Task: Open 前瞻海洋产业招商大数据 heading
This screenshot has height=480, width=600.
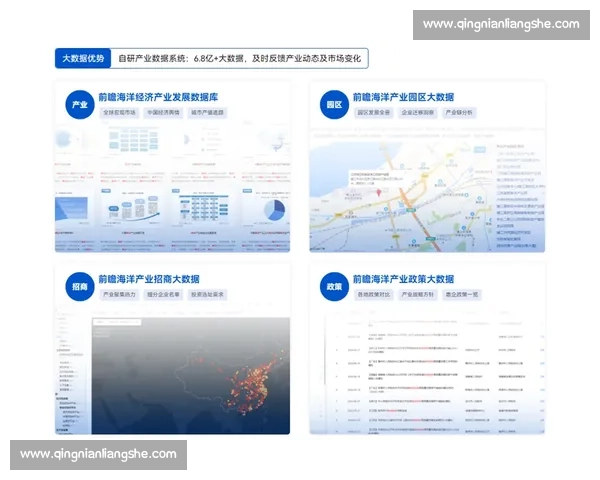Action: coord(149,279)
